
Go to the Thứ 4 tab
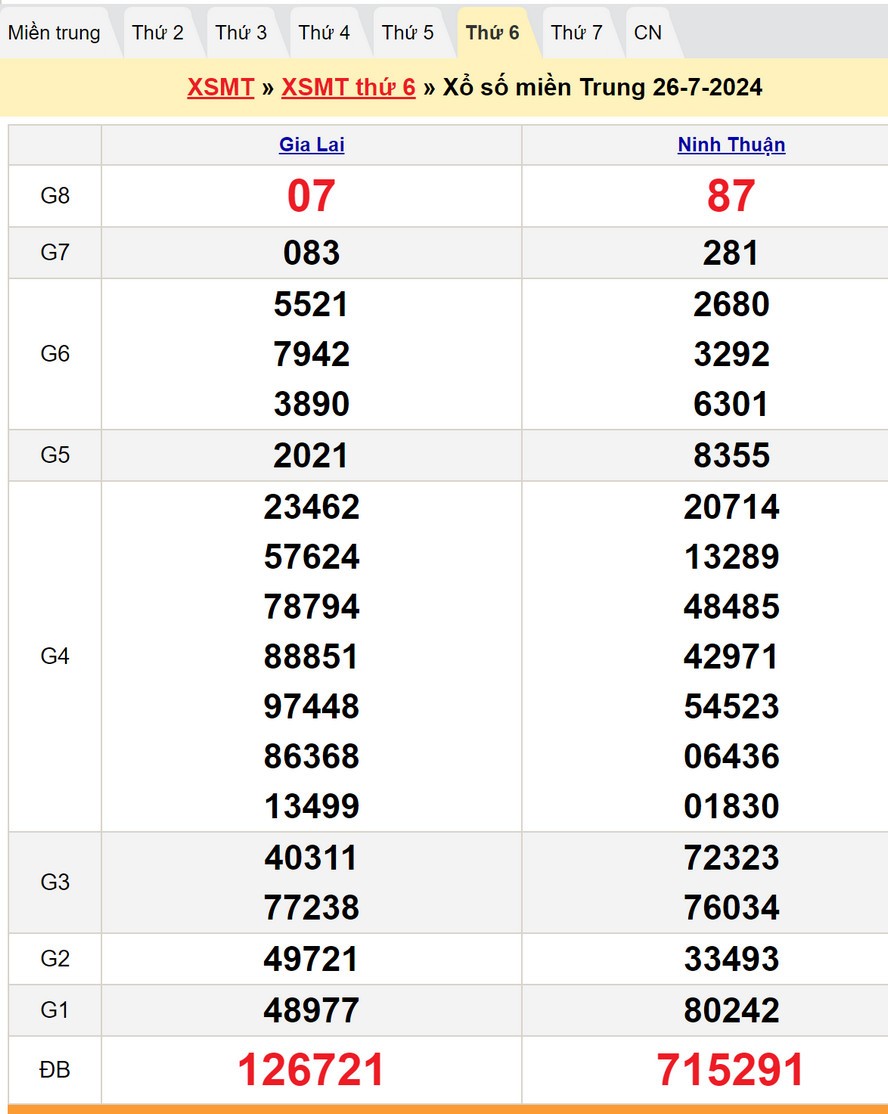(324, 33)
